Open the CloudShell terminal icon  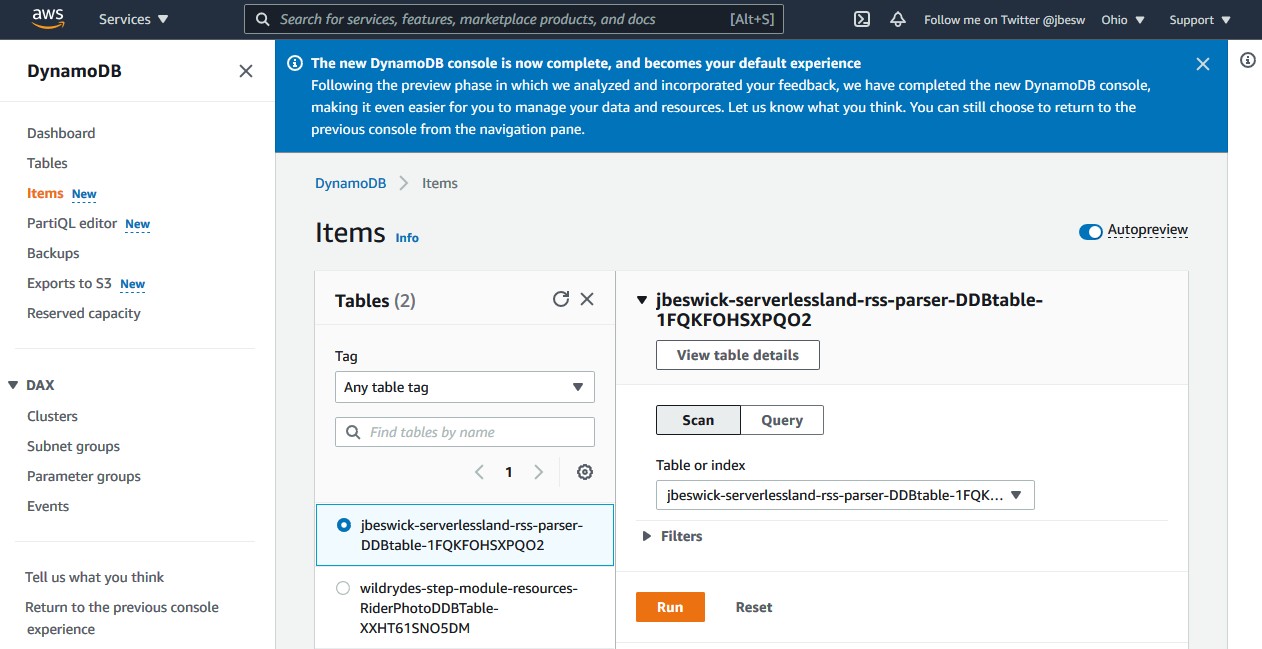(x=862, y=19)
